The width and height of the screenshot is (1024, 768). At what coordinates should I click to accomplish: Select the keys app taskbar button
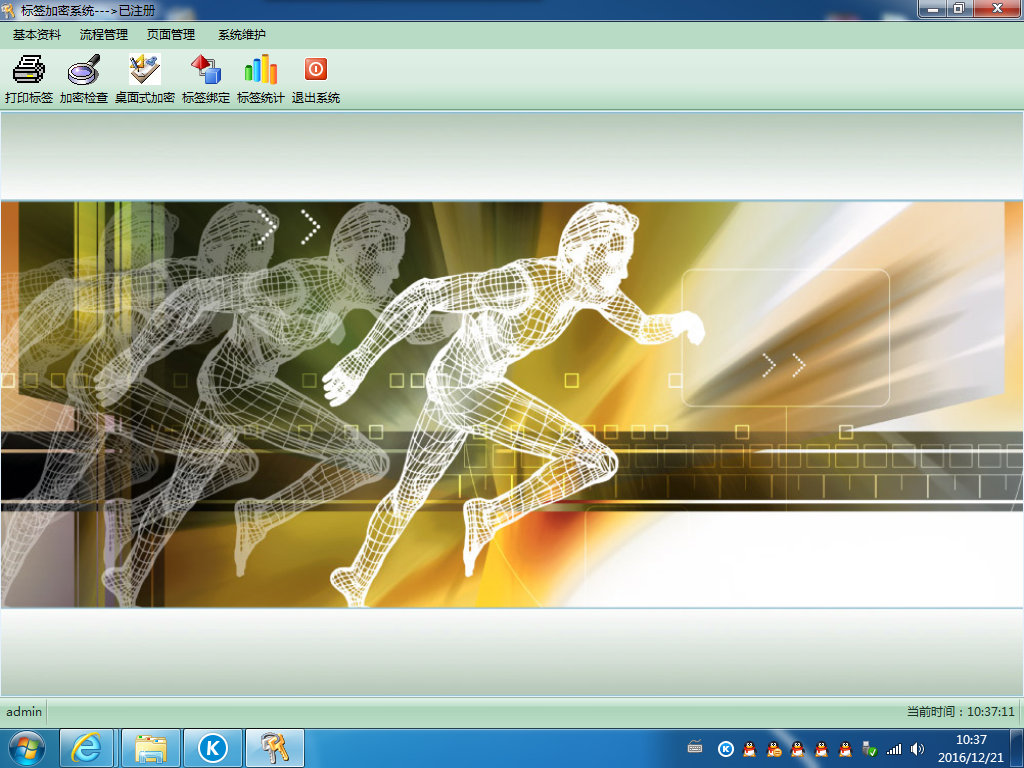point(275,748)
